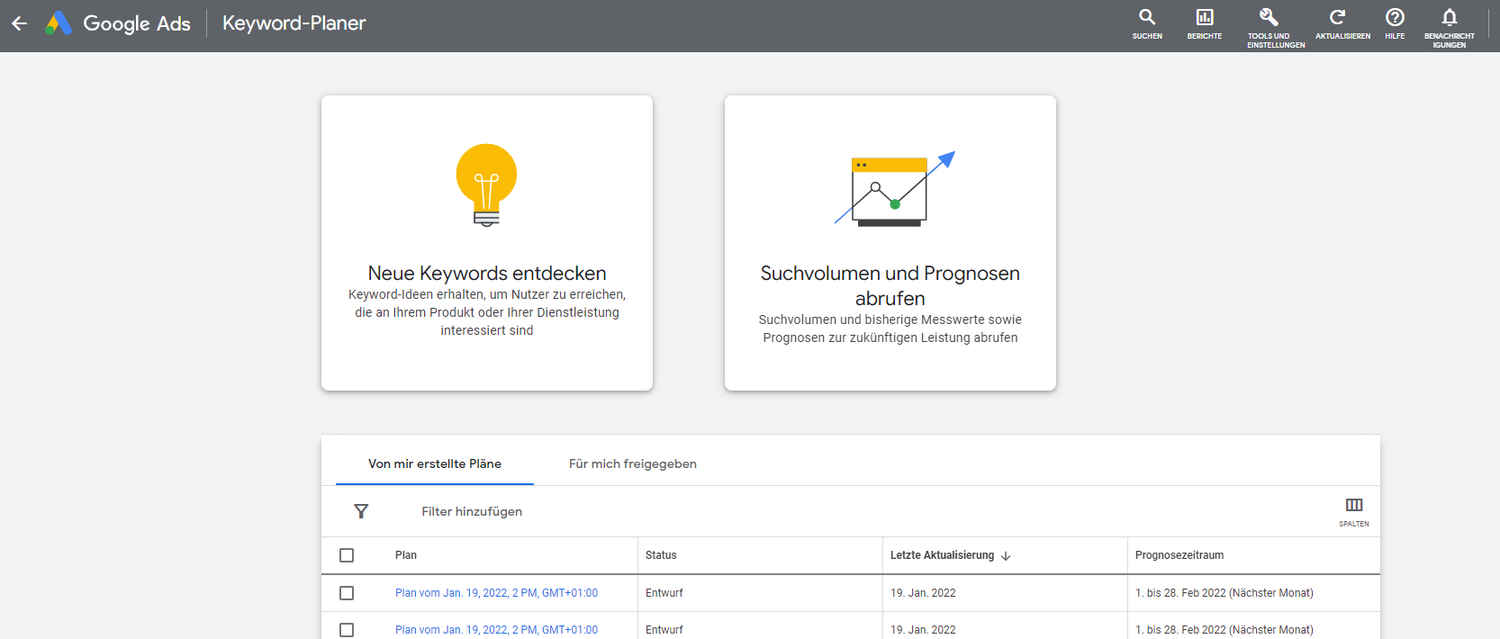The width and height of the screenshot is (1500, 639).
Task: Open Suchvolumen und Prognosen abrufen card
Action: (x=890, y=242)
